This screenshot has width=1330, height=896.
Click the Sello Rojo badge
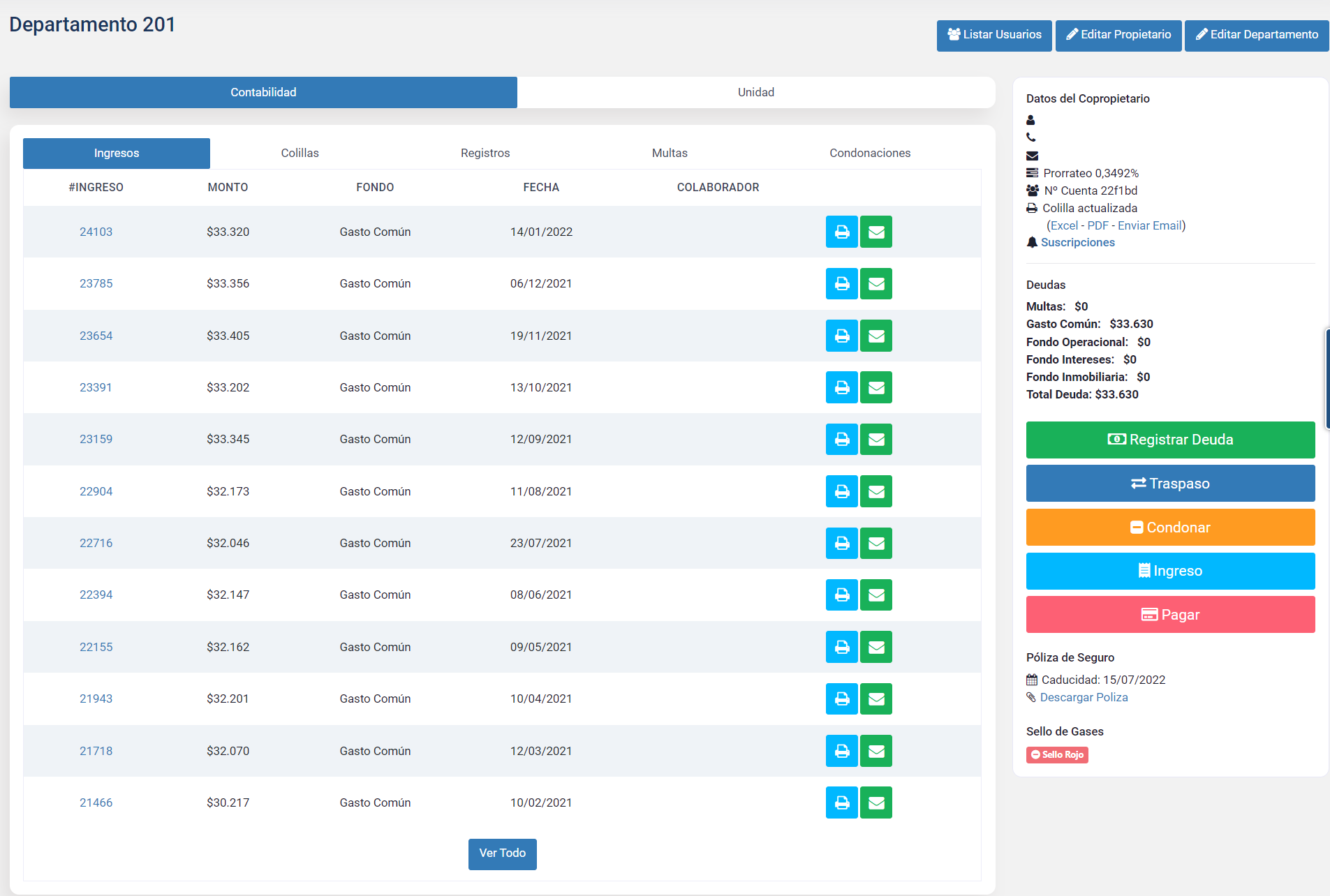pos(1057,754)
